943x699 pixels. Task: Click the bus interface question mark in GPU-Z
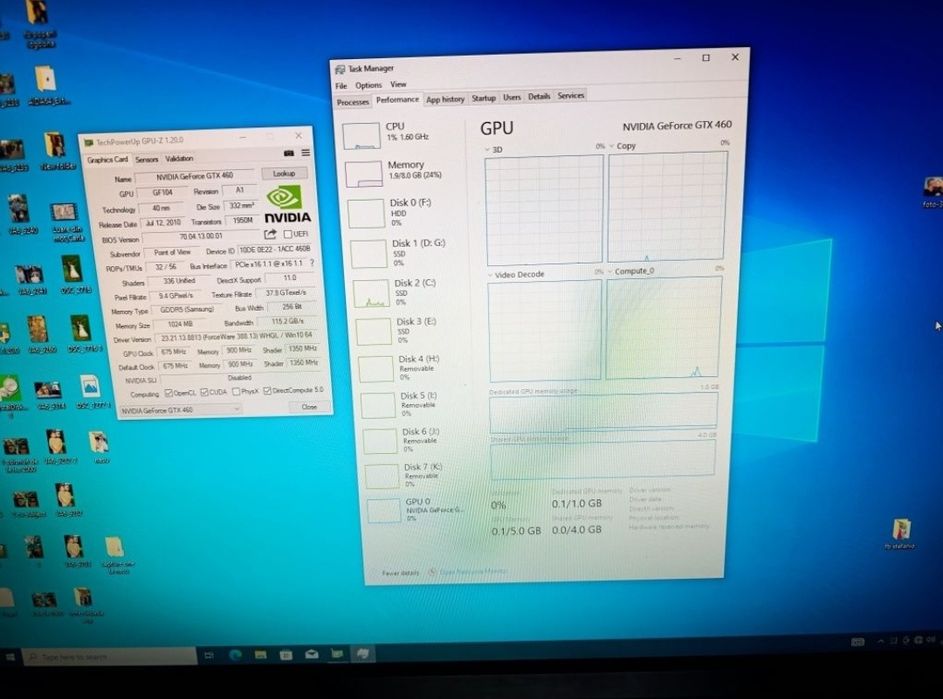point(312,263)
